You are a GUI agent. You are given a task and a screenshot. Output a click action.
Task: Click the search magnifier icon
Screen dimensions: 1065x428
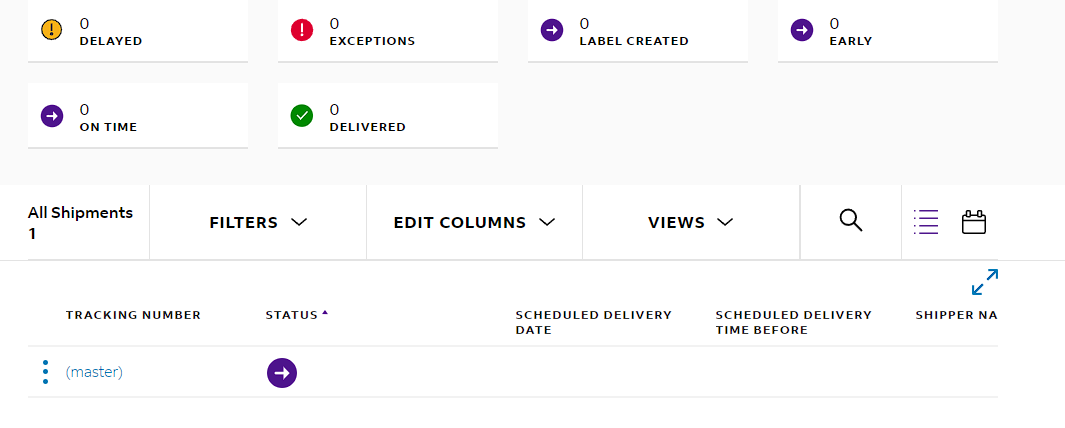click(x=851, y=221)
